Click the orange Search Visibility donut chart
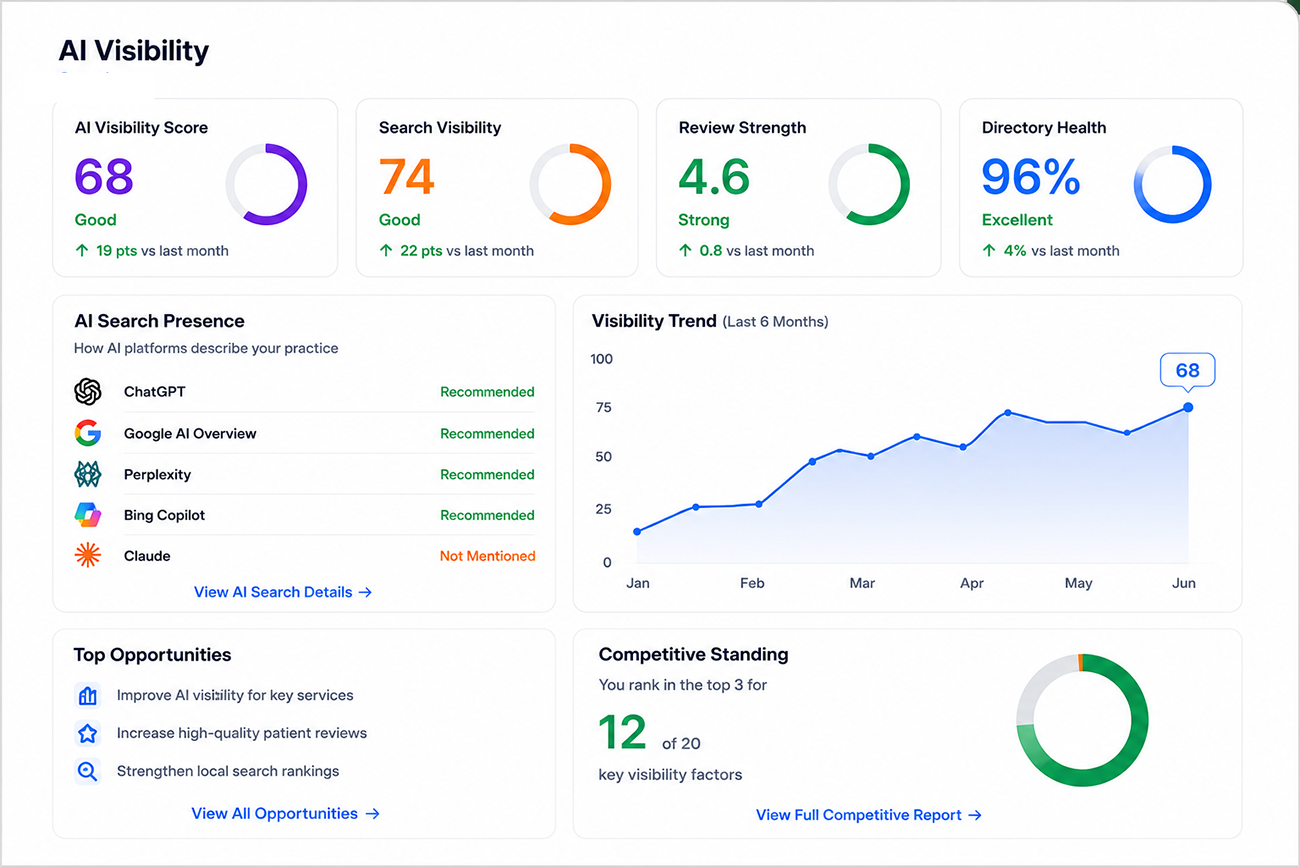The height and width of the screenshot is (867, 1300). pyautogui.click(x=570, y=184)
